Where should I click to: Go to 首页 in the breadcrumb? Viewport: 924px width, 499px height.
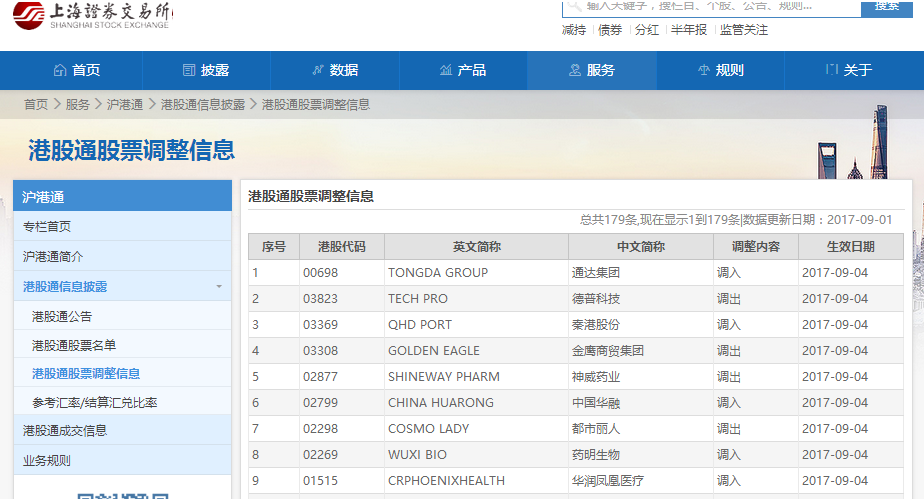tap(36, 105)
